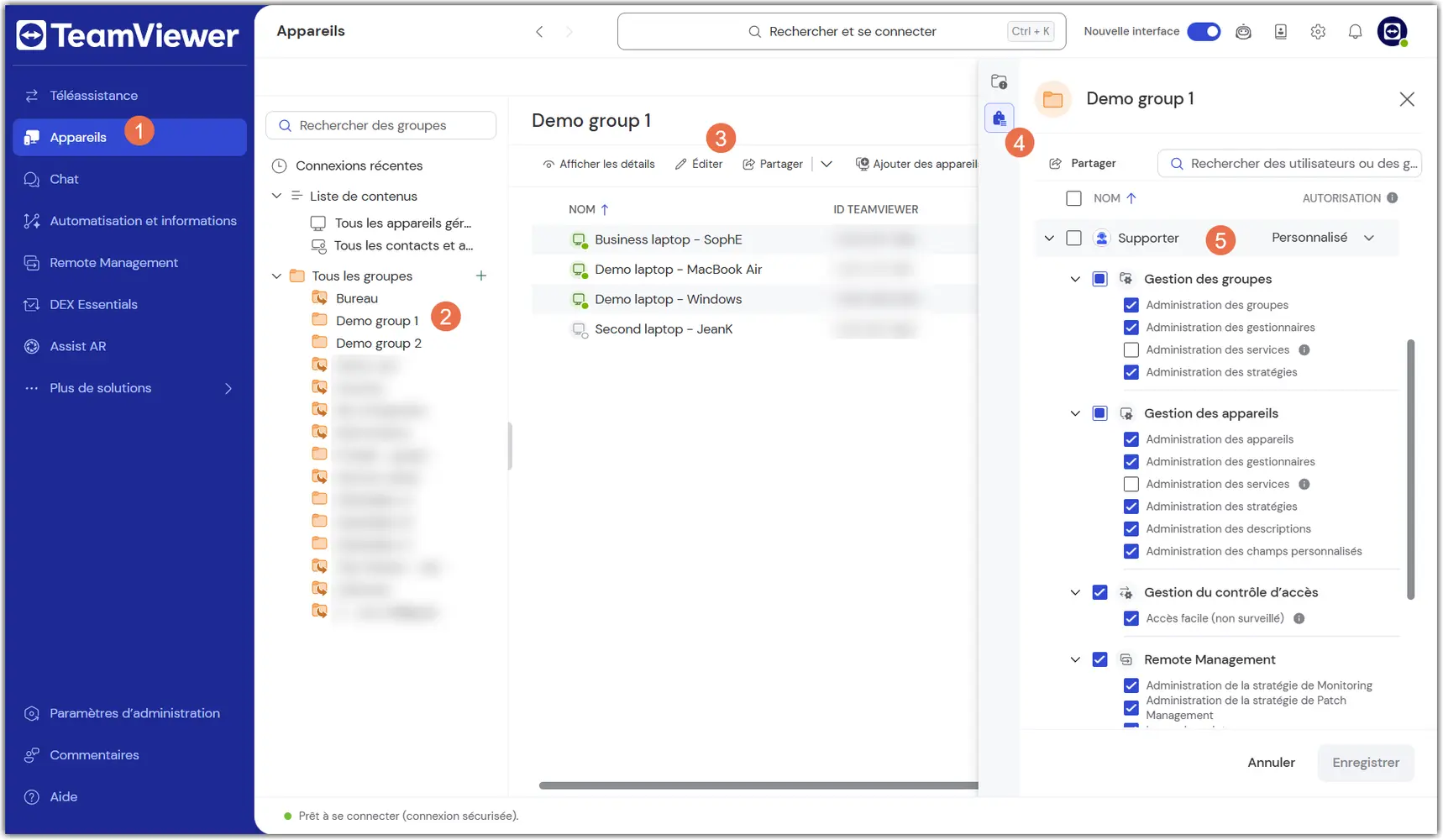Open Téléassistance in the sidebar
The height and width of the screenshot is (840, 1443).
point(130,96)
